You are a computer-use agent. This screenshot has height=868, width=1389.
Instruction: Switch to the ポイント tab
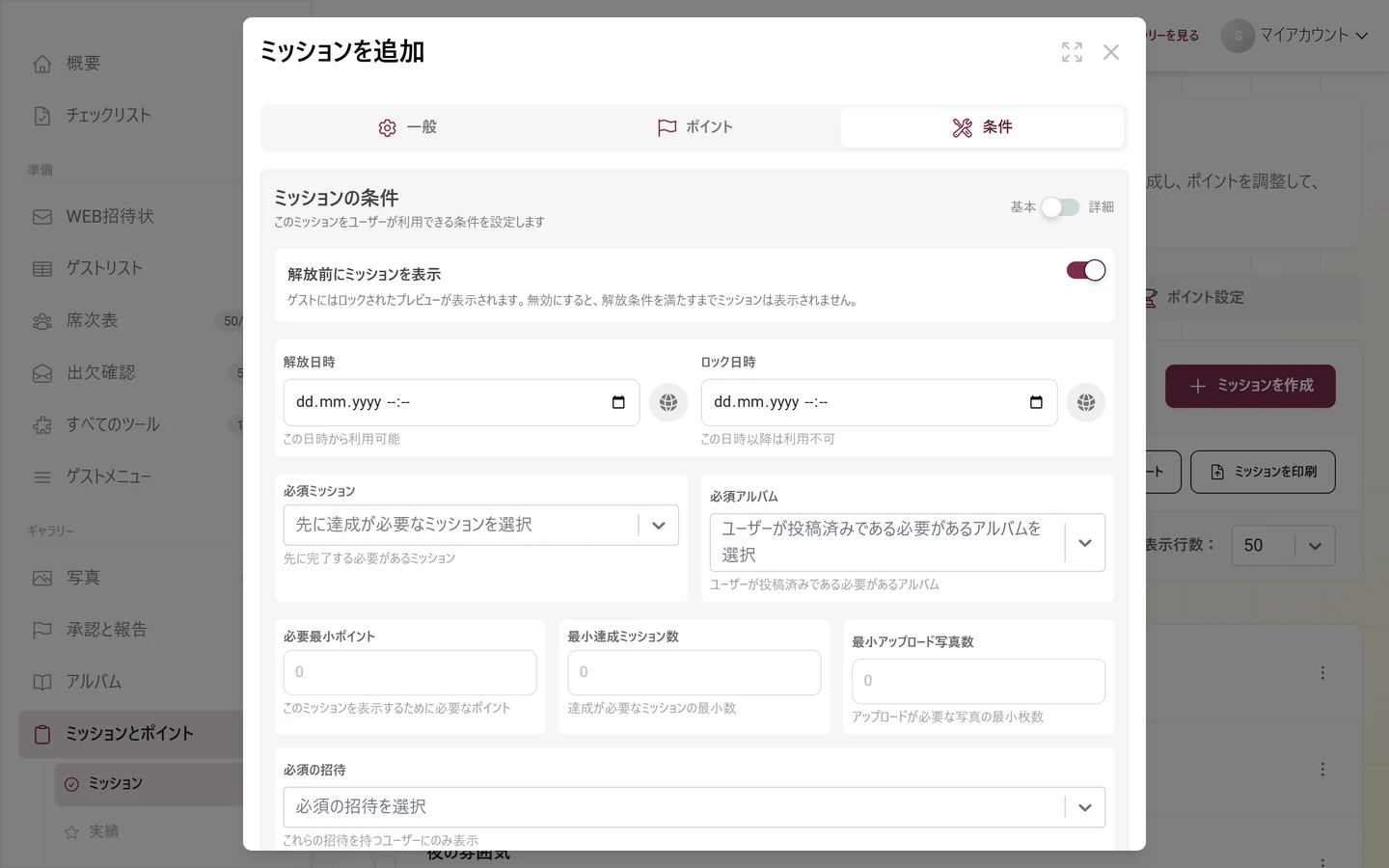point(694,127)
